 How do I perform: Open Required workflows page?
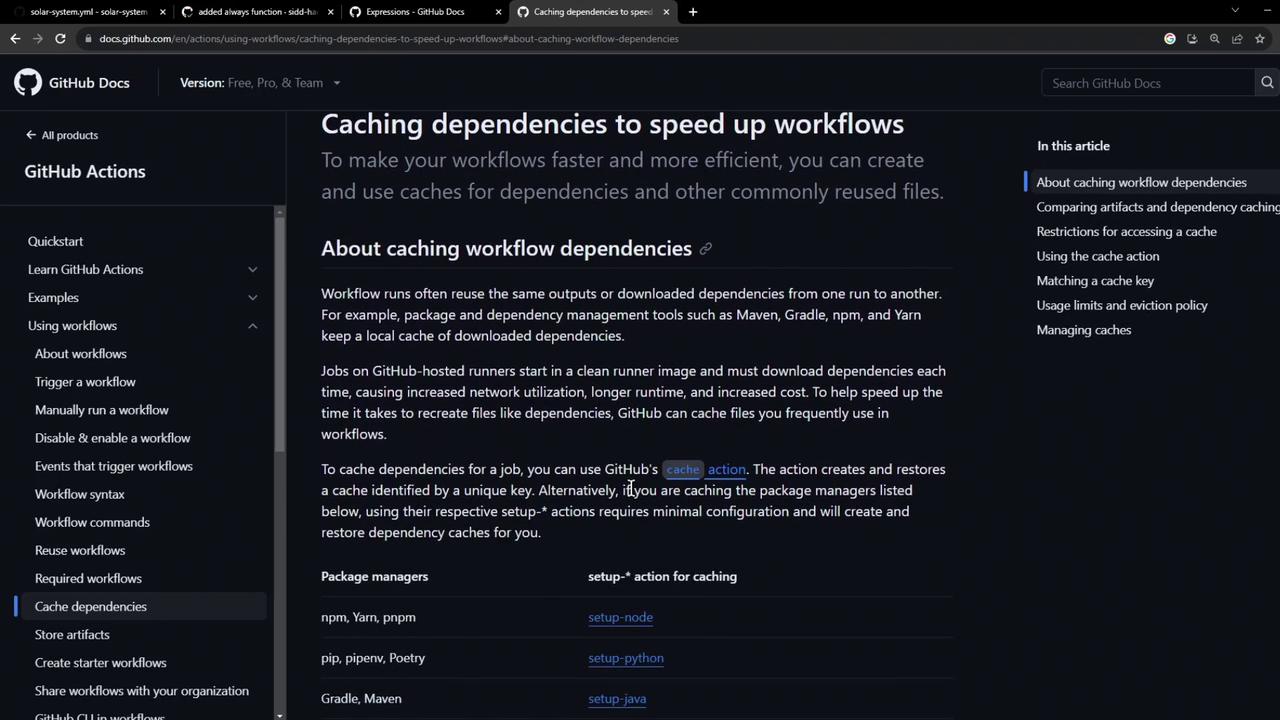88,578
